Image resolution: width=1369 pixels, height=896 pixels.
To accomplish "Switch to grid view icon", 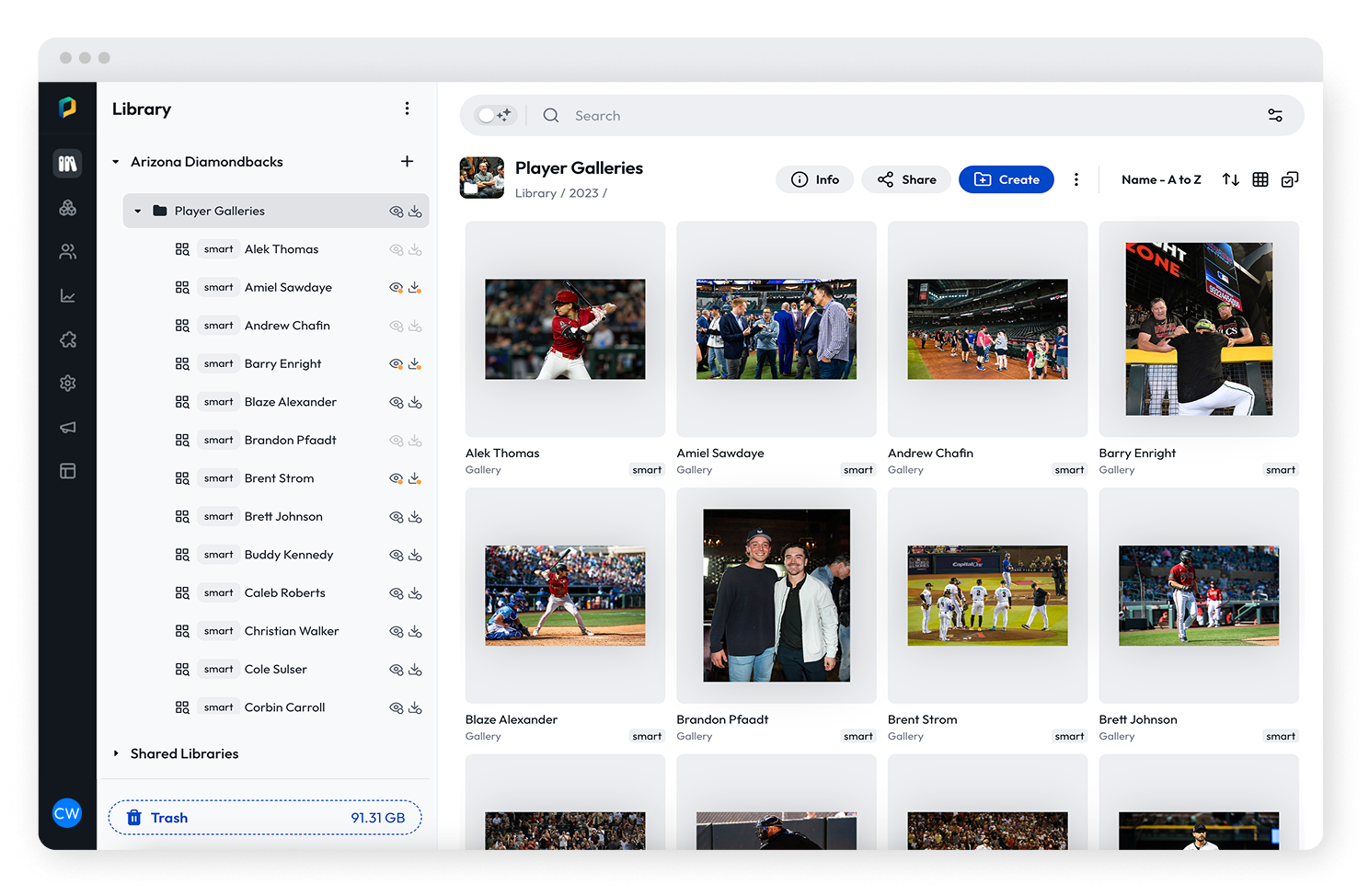I will (x=1260, y=179).
